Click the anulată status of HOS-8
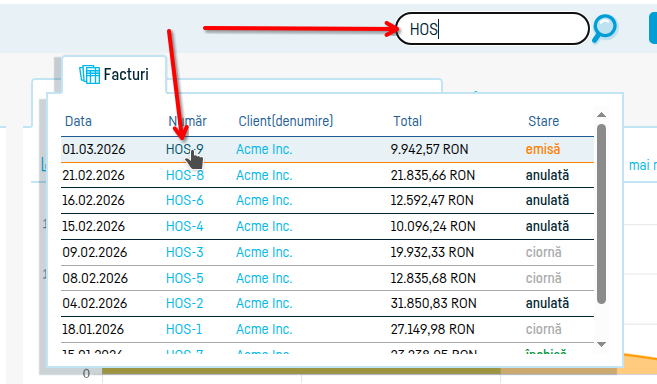 (547, 175)
